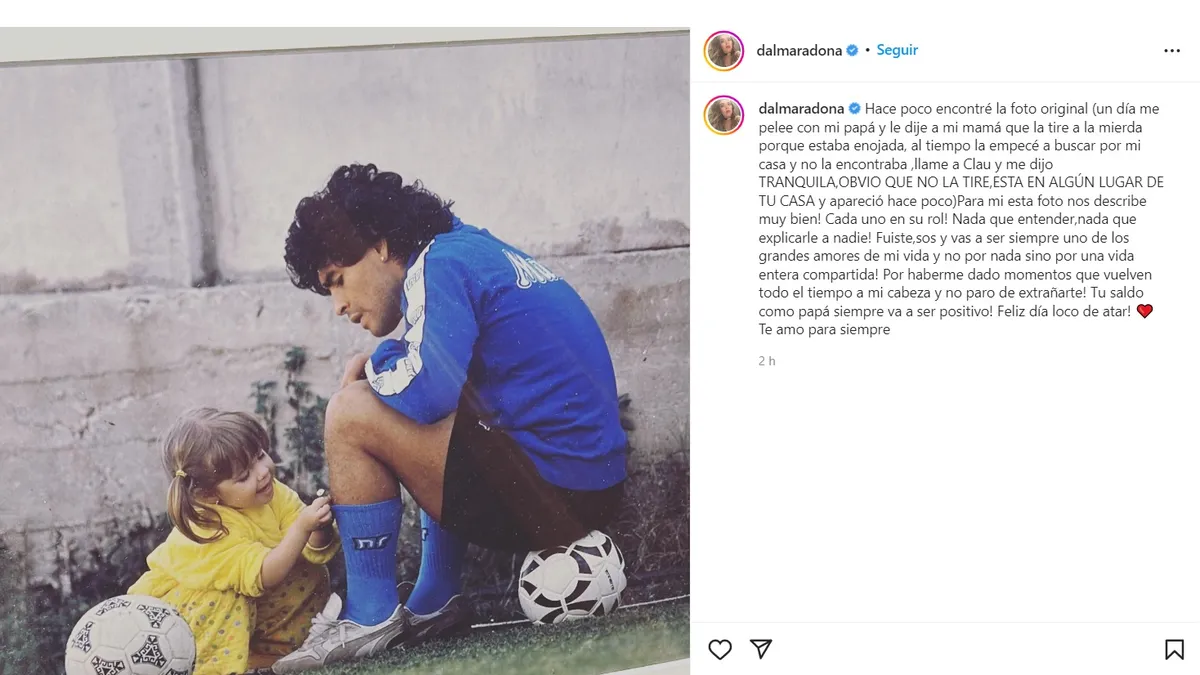Image resolution: width=1200 pixels, height=675 pixels.
Task: Follow dalmaradona via the Seguir link
Action: click(897, 50)
